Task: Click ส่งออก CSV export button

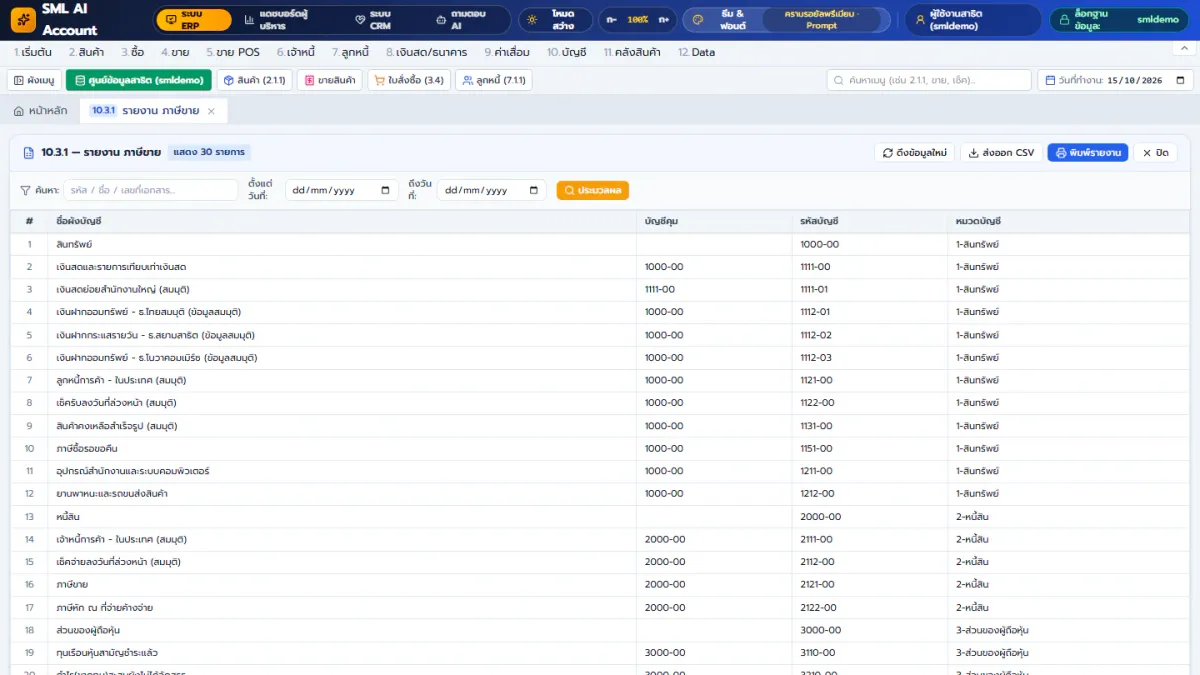Action: click(x=1001, y=152)
